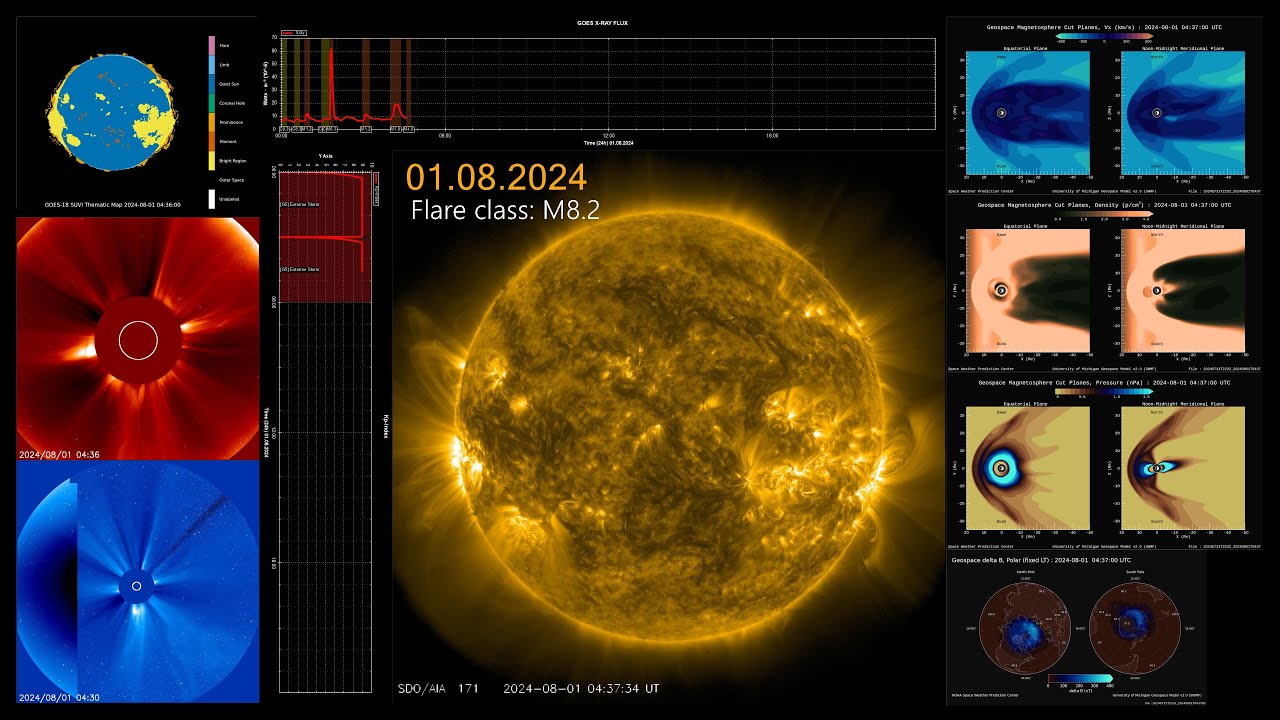Click the Density (p/cm³) color scale bar
Screen dimensions: 1280x720
pyautogui.click(x=1103, y=214)
